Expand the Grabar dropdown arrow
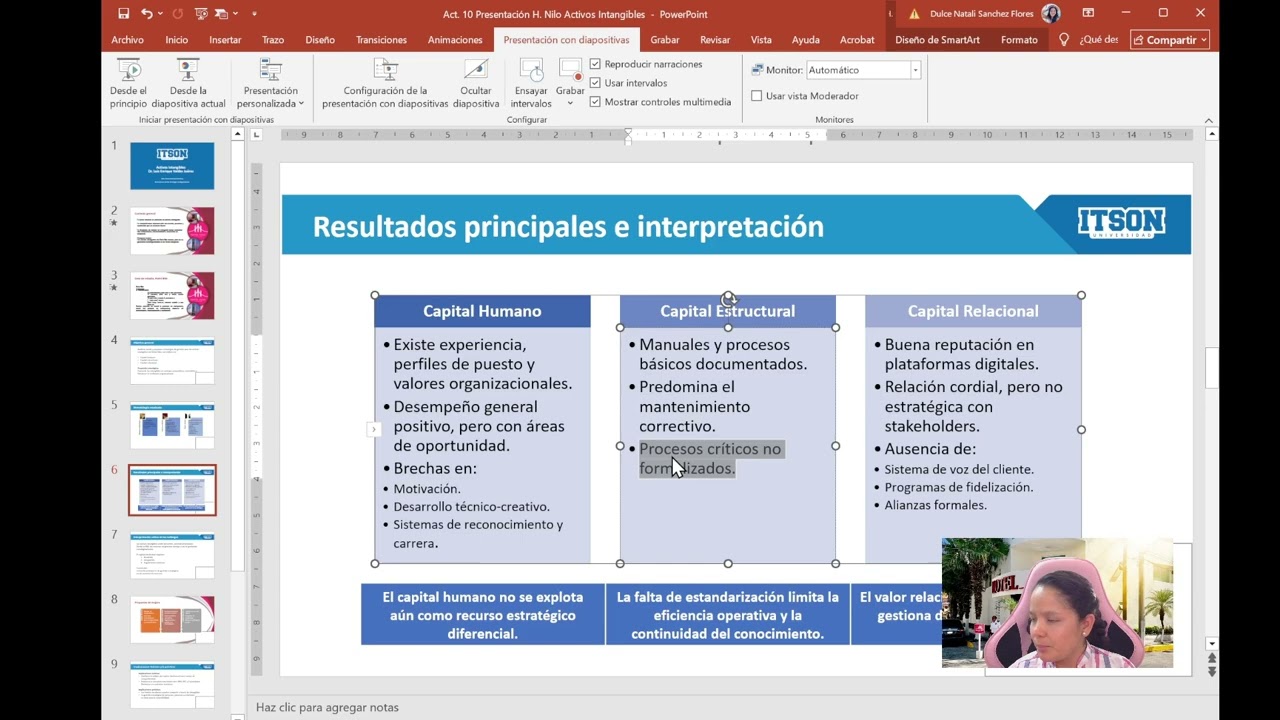 coord(570,103)
